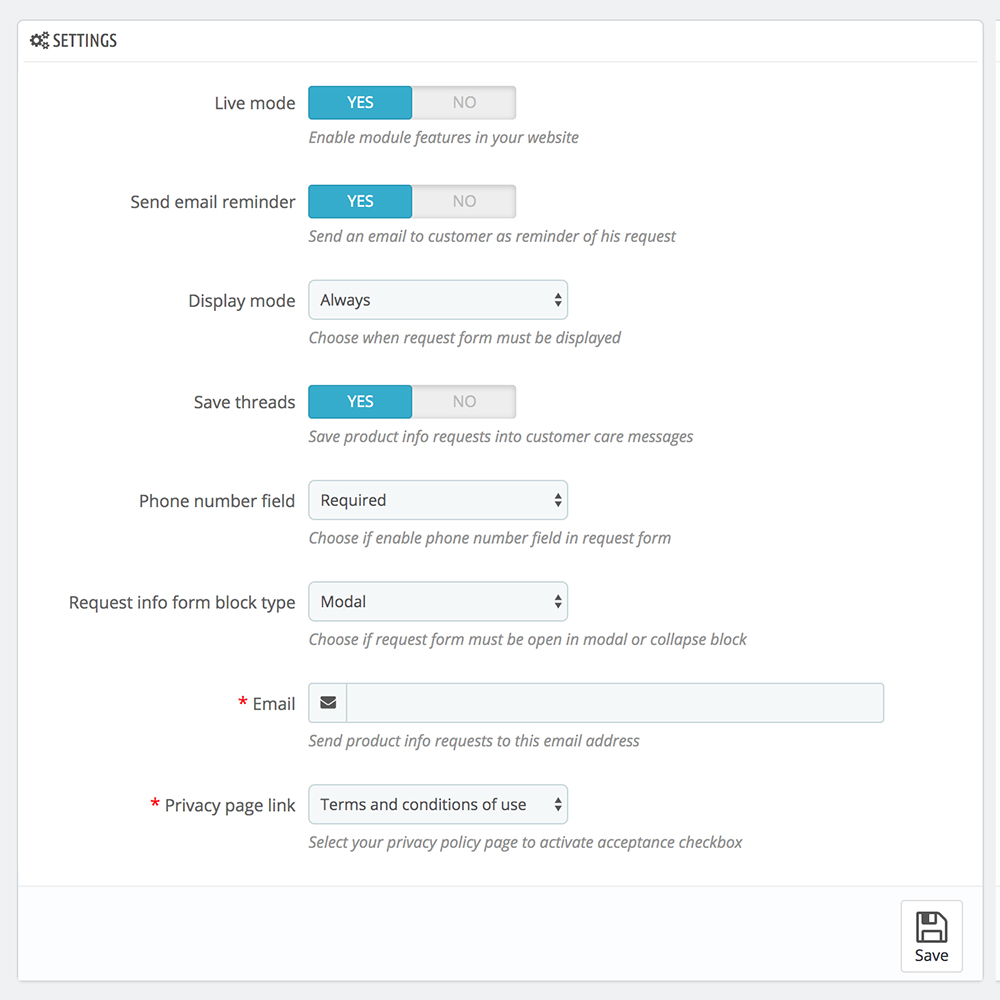
Task: Click the Settings gears icon
Action: pos(40,41)
